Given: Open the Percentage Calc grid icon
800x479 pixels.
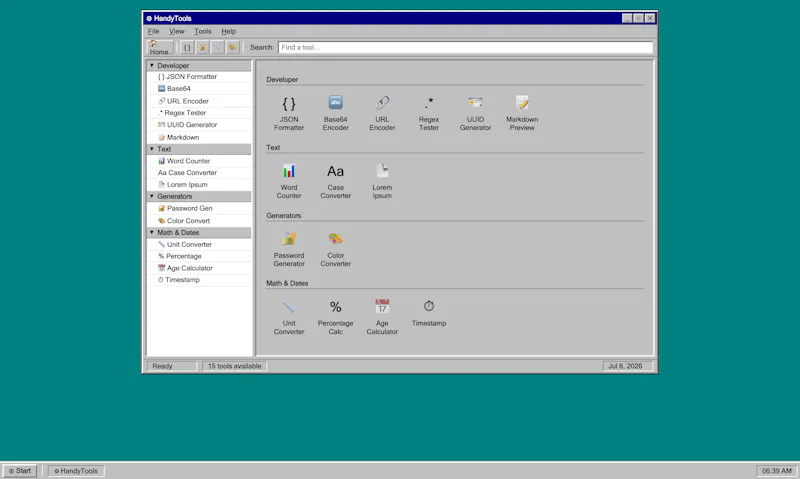Looking at the screenshot, I should (x=335, y=317).
